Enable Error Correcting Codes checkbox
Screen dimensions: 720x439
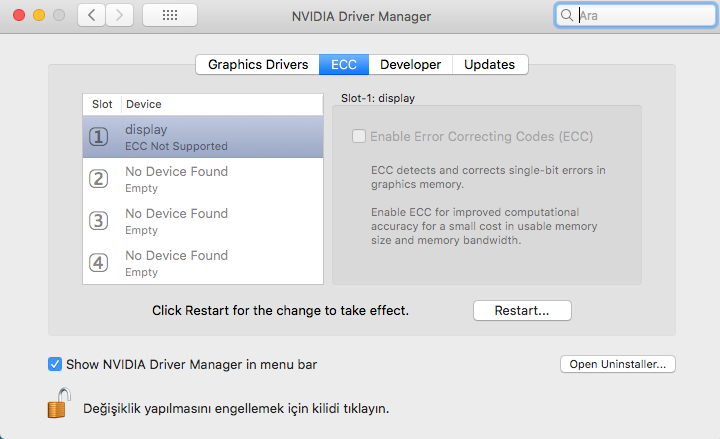coord(359,136)
